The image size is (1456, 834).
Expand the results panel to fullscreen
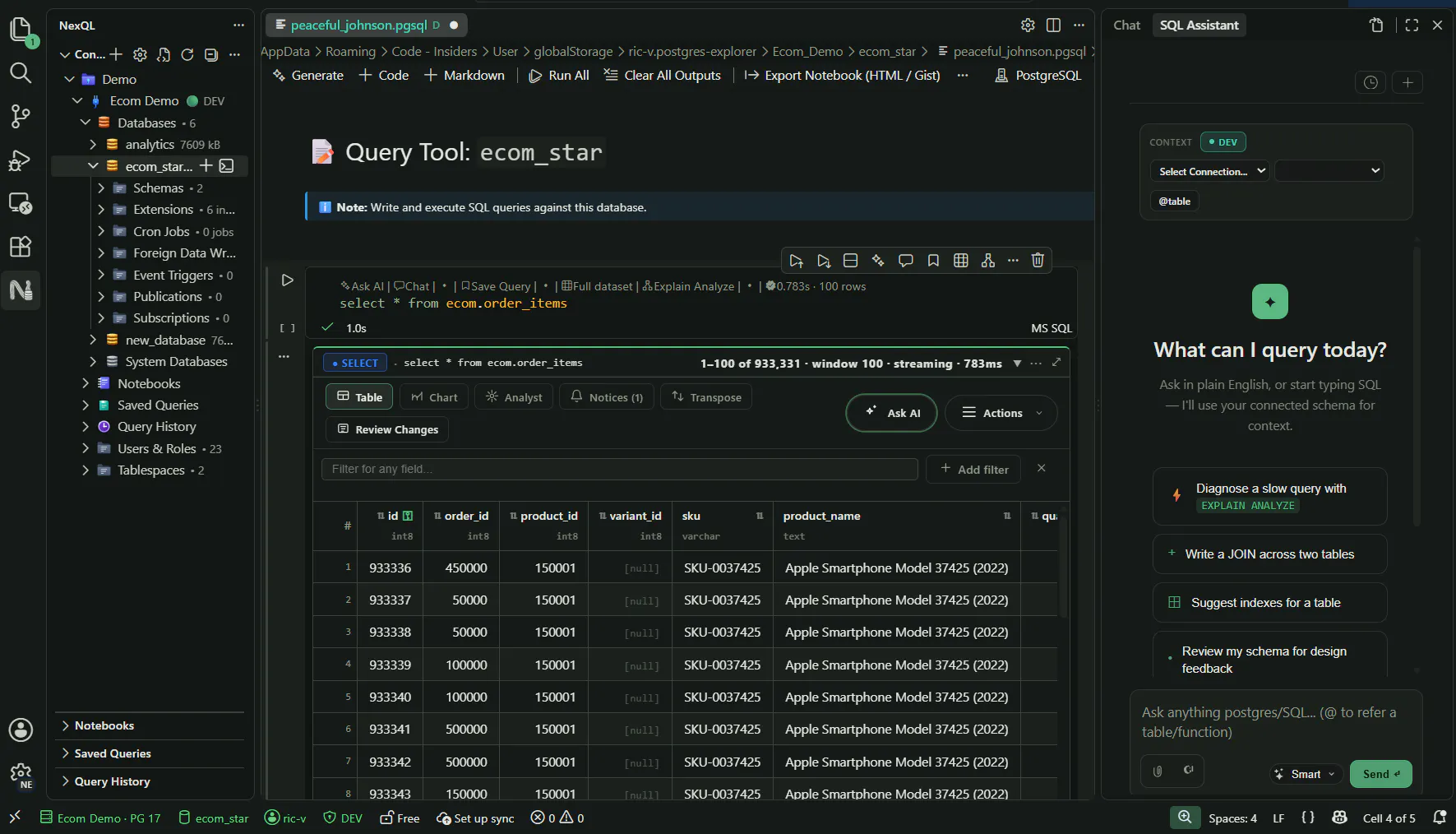click(1056, 363)
